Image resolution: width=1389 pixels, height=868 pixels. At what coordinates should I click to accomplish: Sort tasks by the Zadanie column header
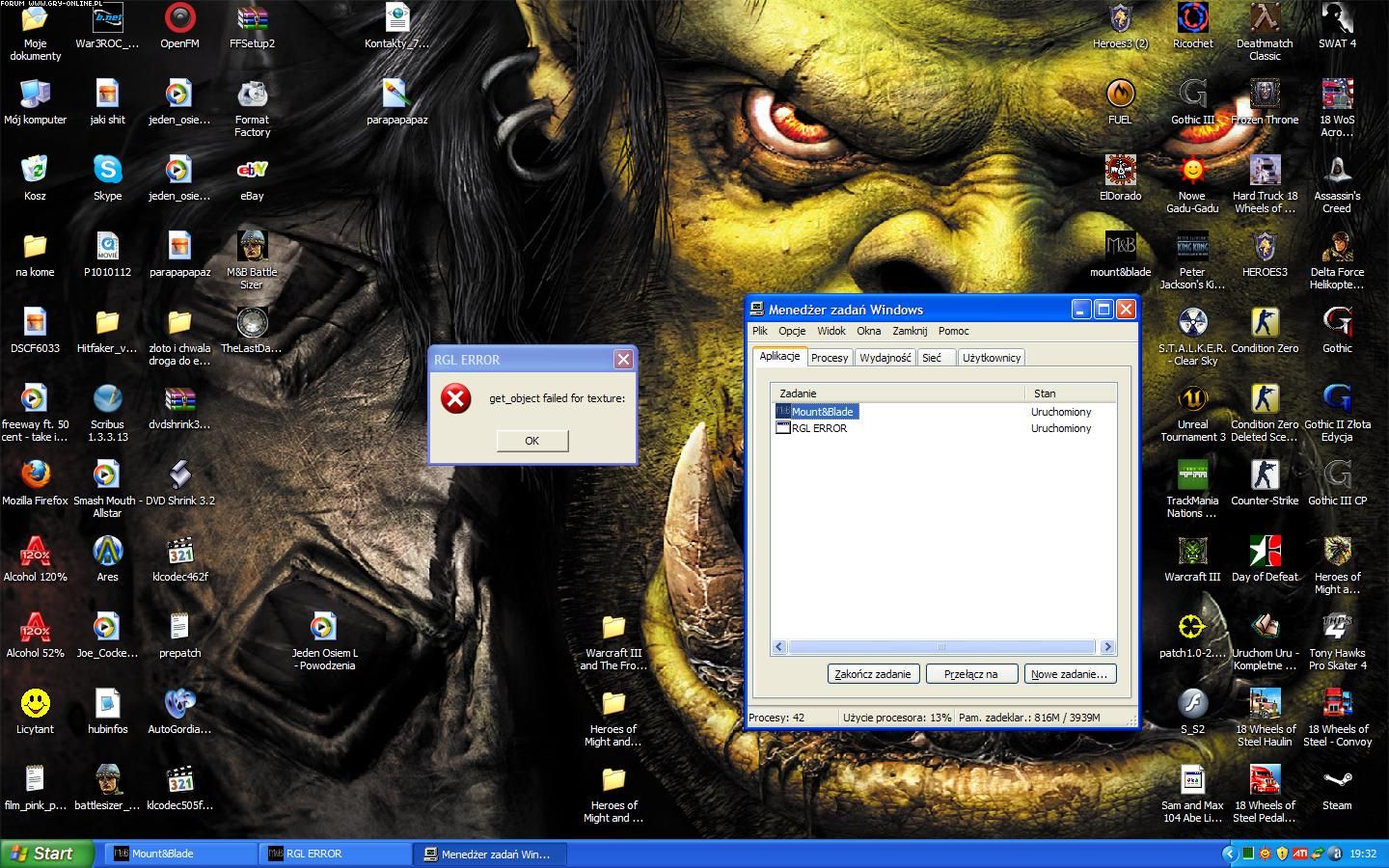point(898,393)
